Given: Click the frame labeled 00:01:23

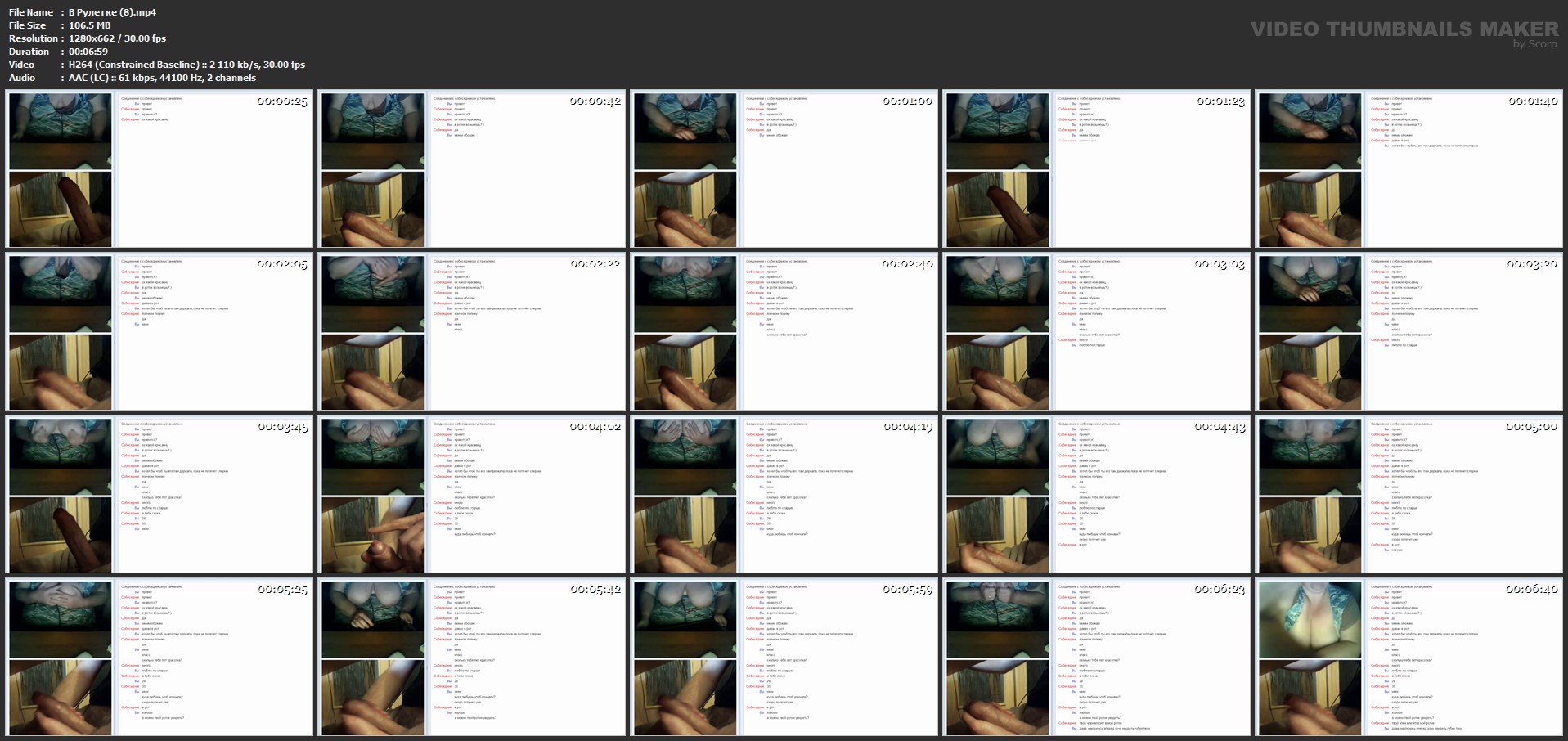Looking at the screenshot, I should 1097,169.
